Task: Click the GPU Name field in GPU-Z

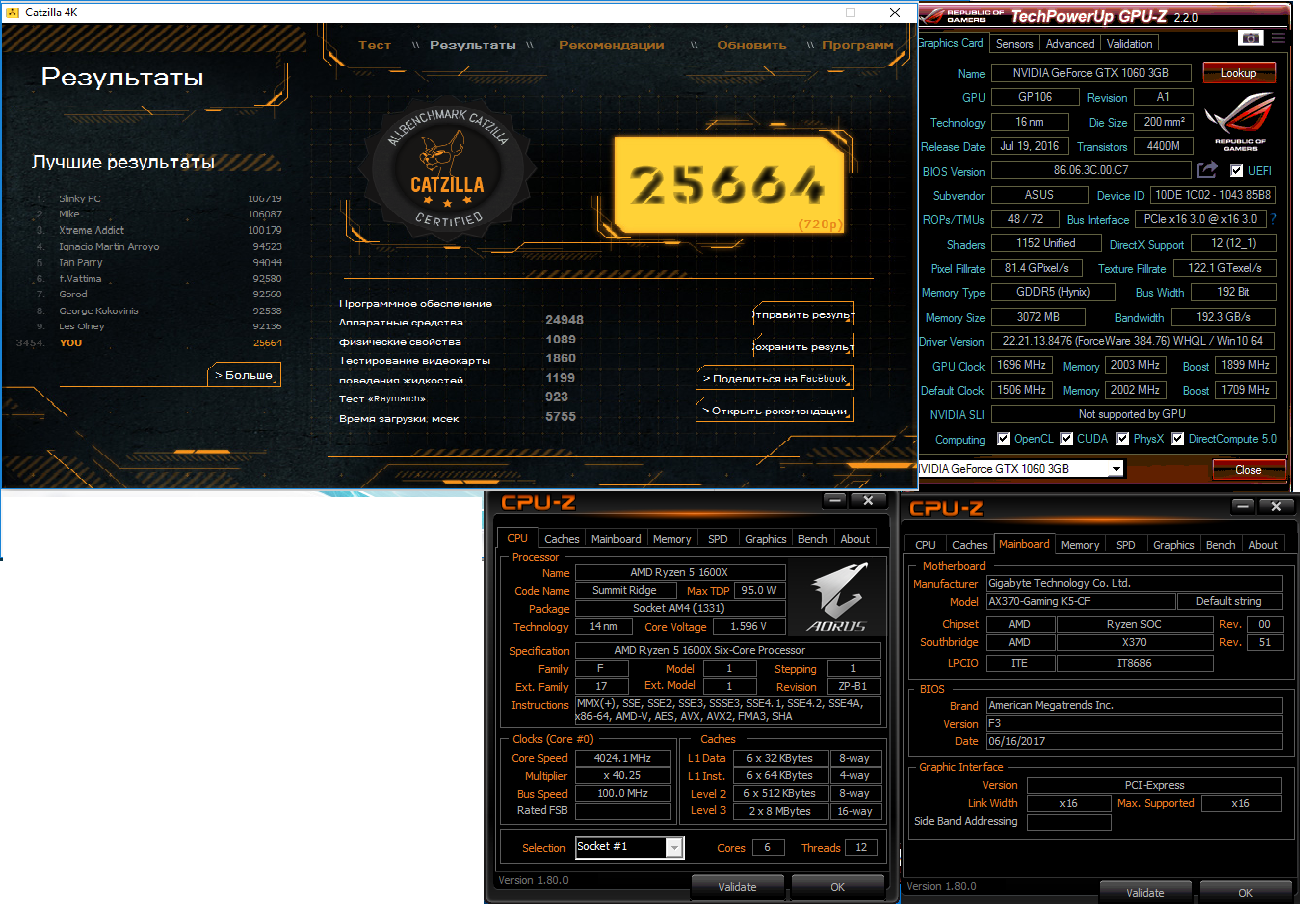Action: coord(1092,73)
